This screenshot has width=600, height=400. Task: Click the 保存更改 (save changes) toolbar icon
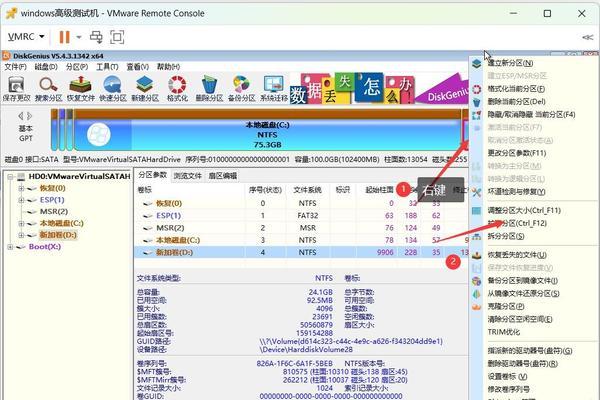click(x=16, y=89)
